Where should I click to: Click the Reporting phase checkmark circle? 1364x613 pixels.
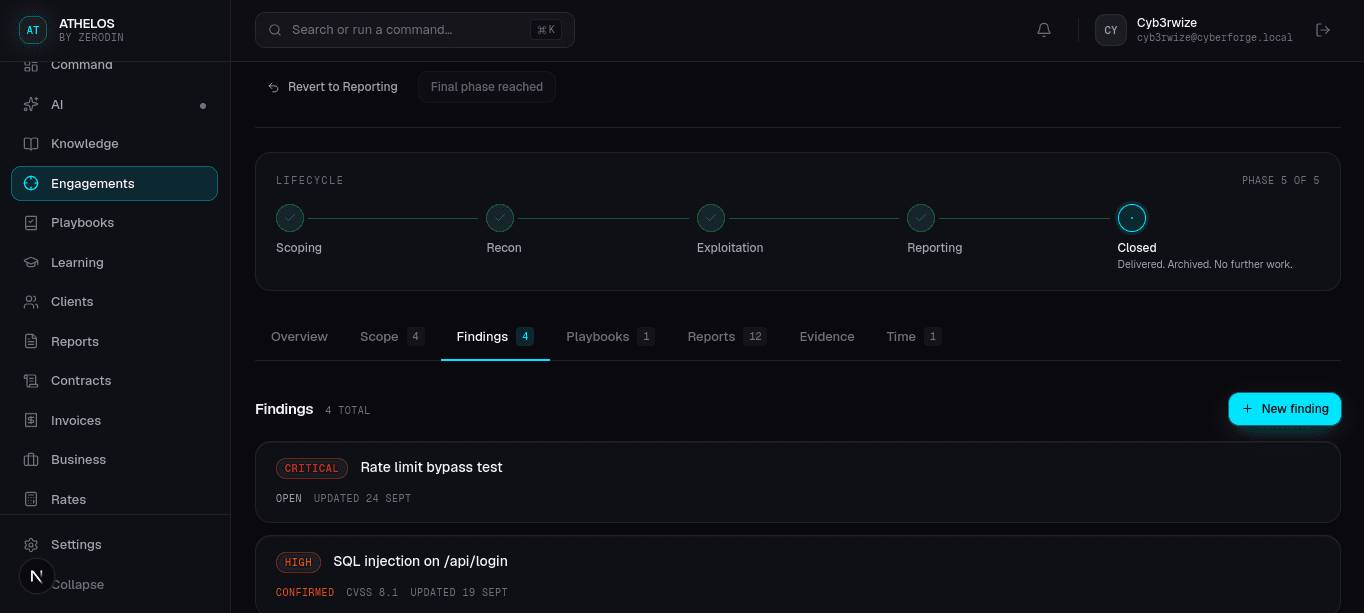pyautogui.click(x=921, y=218)
